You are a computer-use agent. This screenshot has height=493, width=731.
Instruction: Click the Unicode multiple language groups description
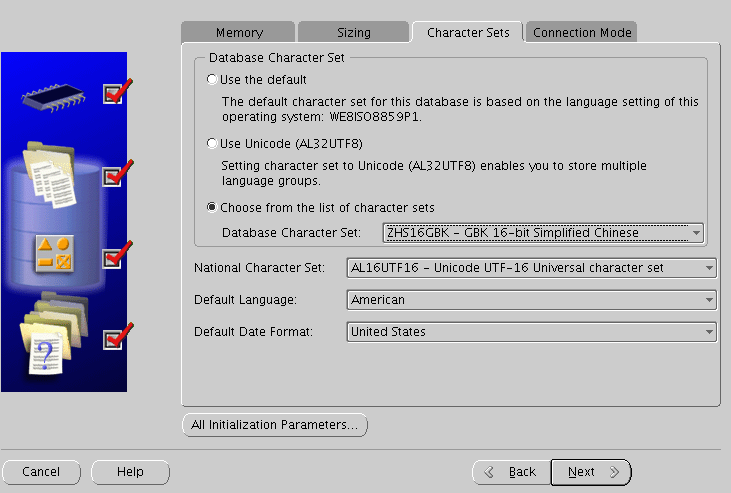coord(434,173)
